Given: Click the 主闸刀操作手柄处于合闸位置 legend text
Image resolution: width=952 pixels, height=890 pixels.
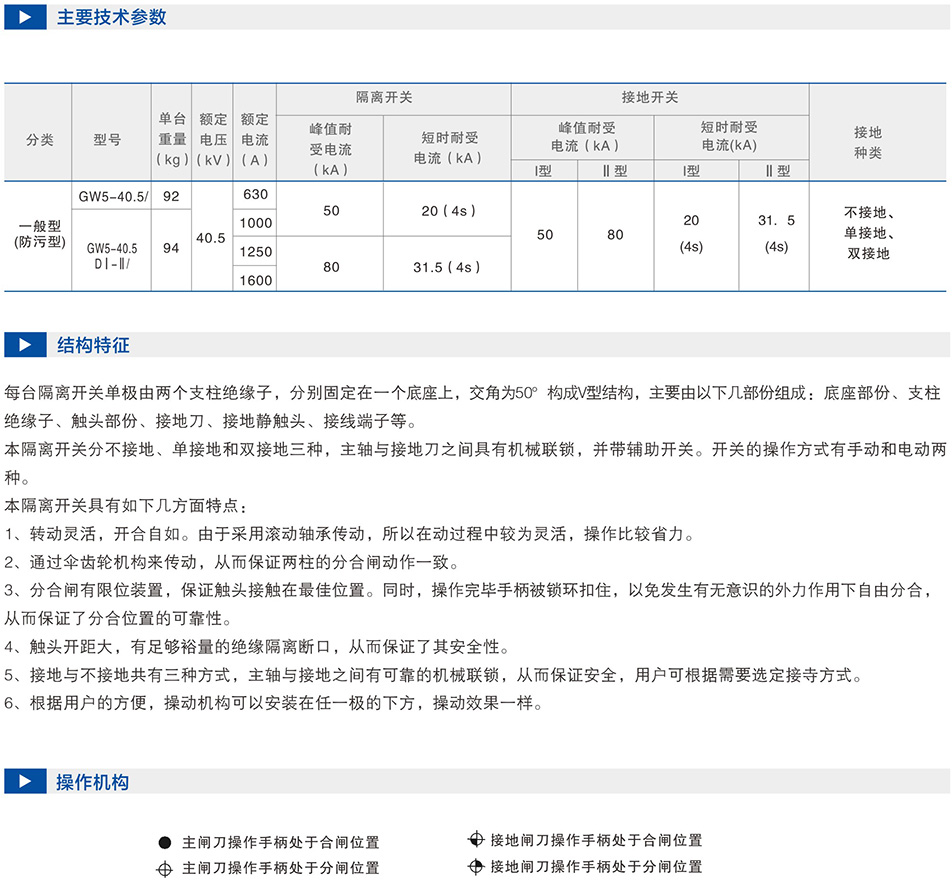Looking at the screenshot, I should coord(281,843).
